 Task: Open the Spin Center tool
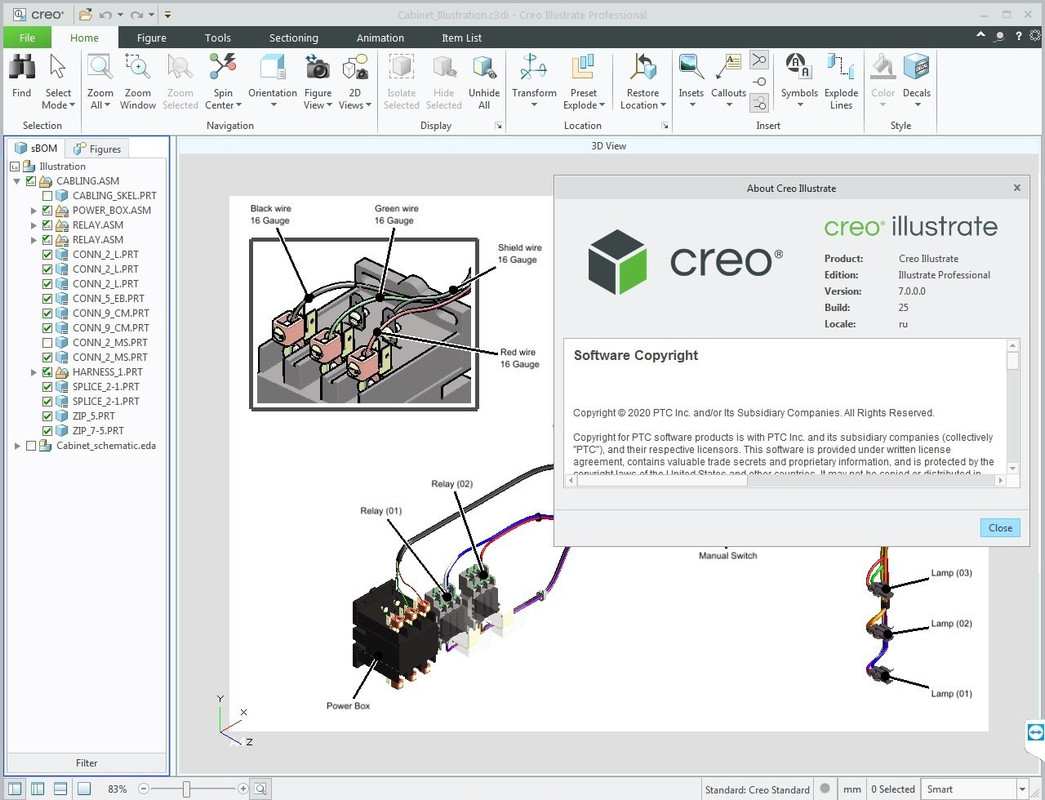pyautogui.click(x=223, y=81)
